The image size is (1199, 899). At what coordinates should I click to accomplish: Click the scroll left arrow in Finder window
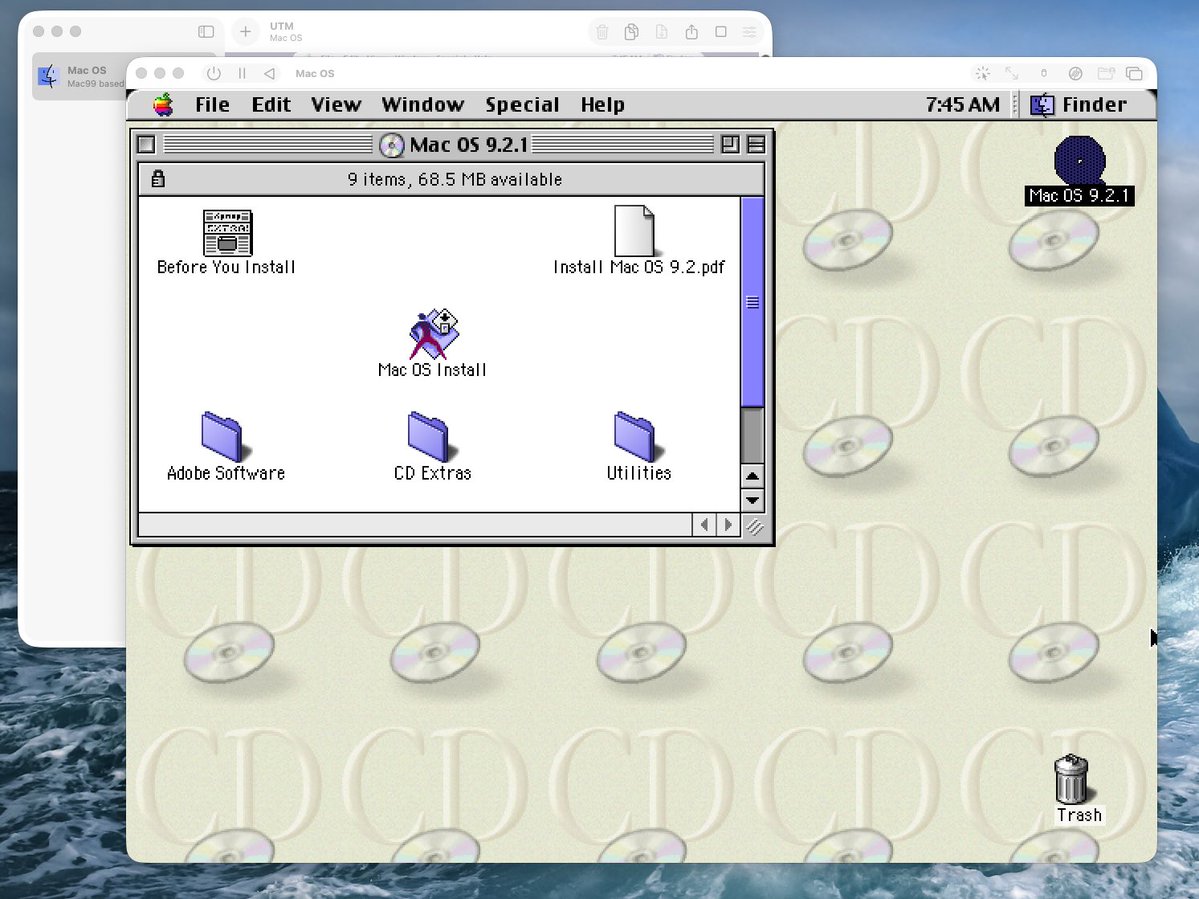(704, 525)
